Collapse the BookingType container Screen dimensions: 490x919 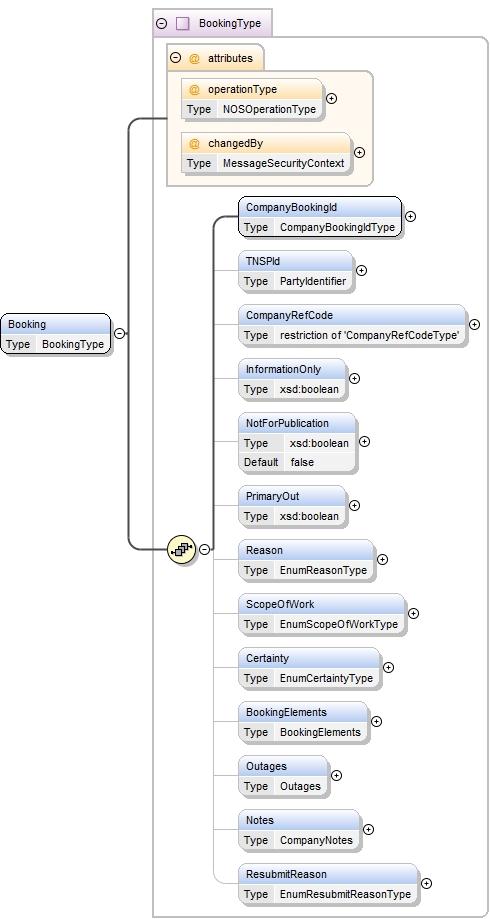[x=162, y=23]
